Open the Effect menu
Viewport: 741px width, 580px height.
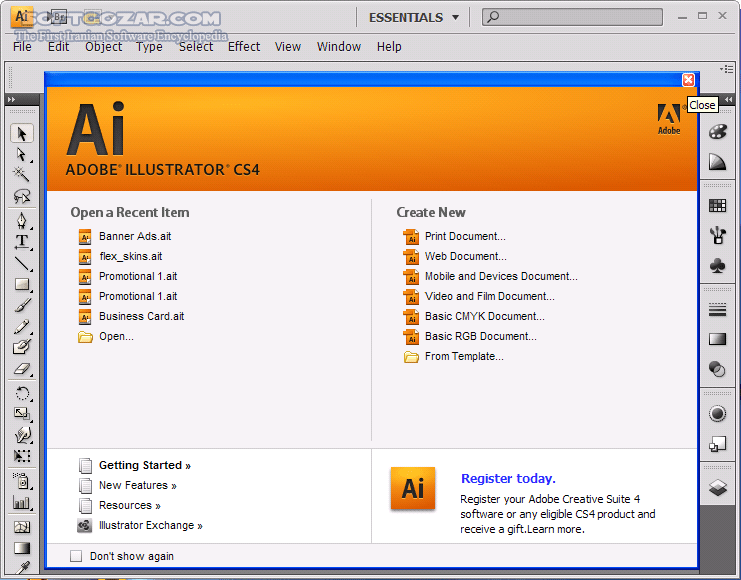[244, 47]
